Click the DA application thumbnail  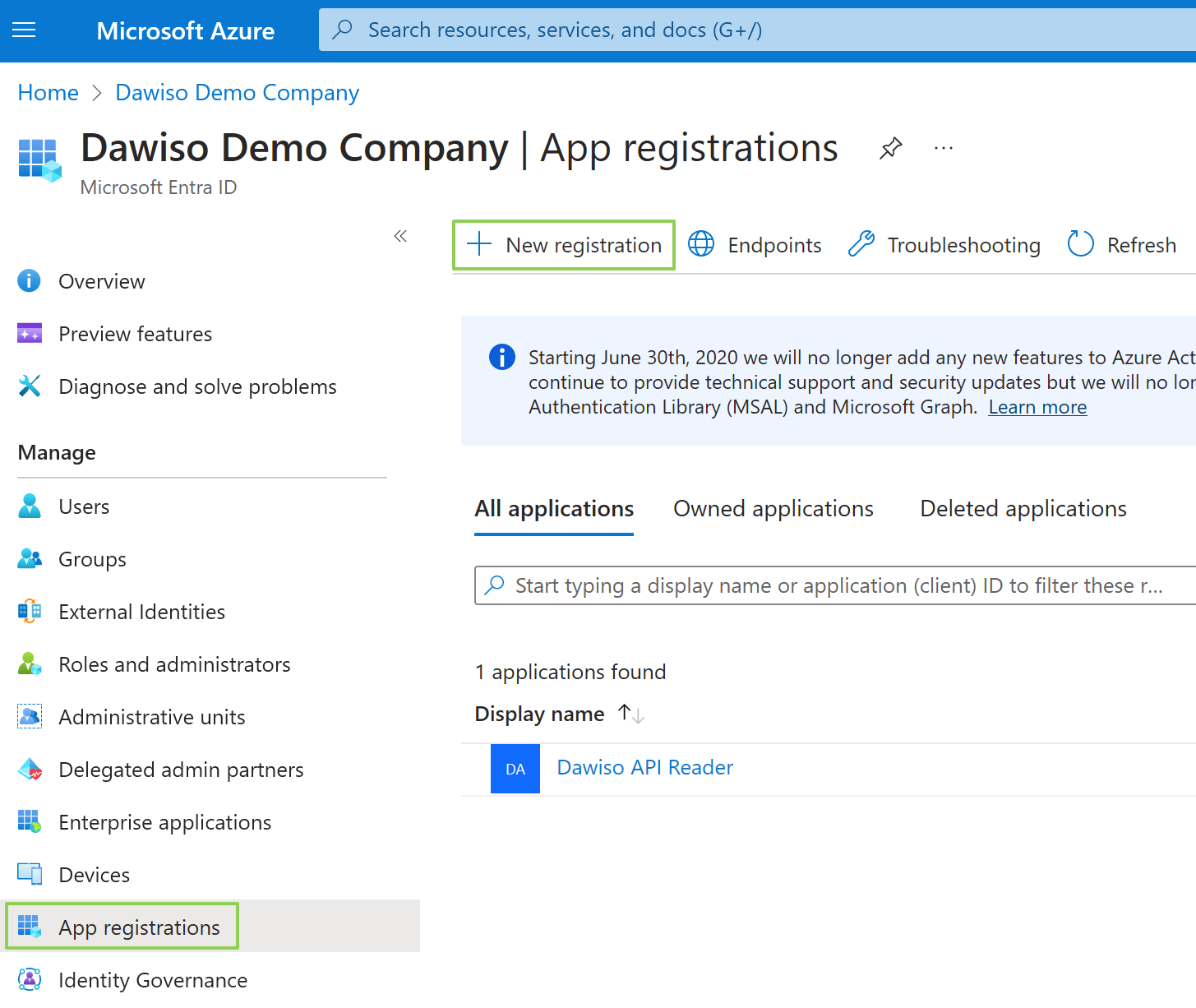pos(515,769)
